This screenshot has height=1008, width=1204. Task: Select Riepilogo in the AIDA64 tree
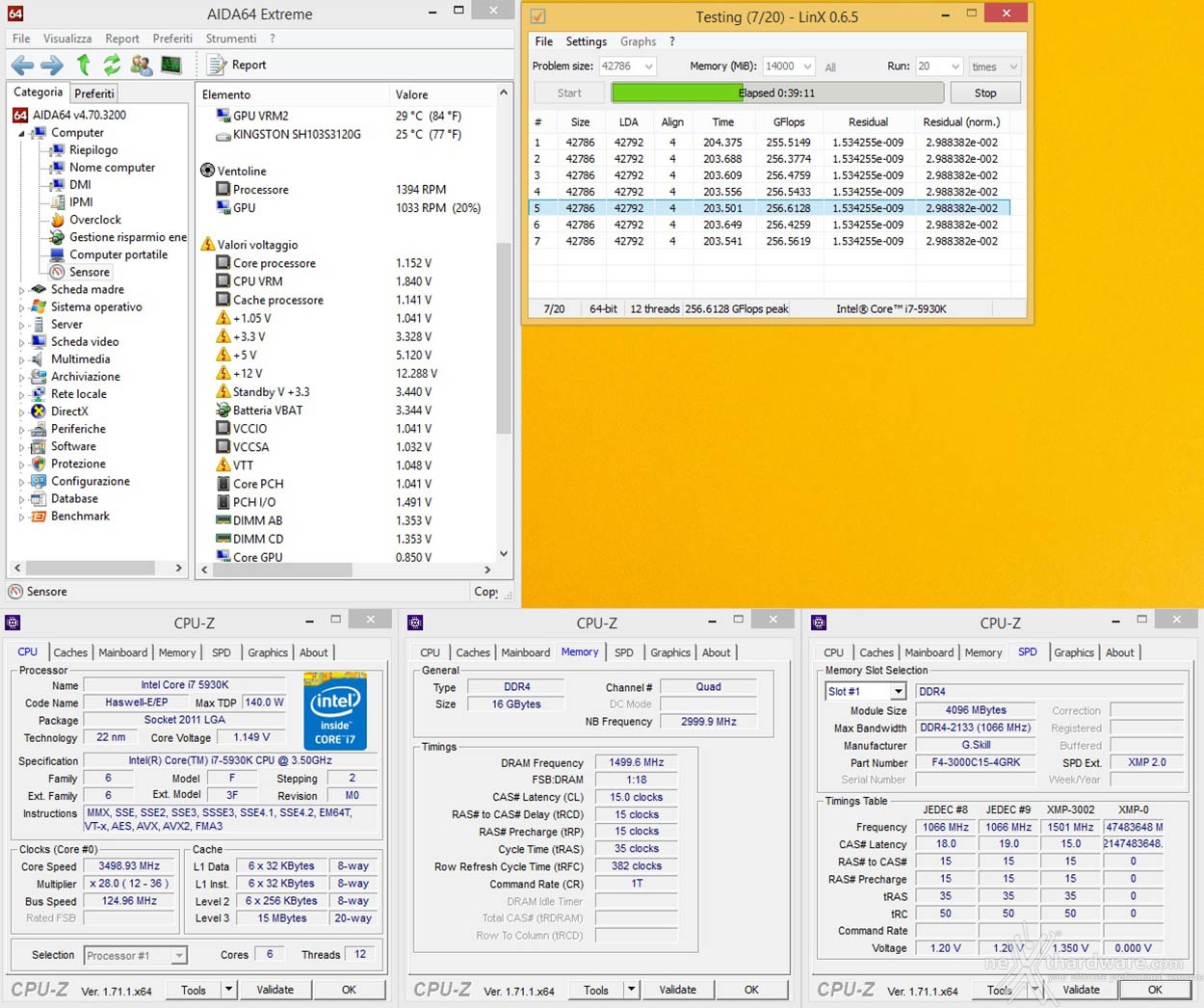pyautogui.click(x=93, y=149)
